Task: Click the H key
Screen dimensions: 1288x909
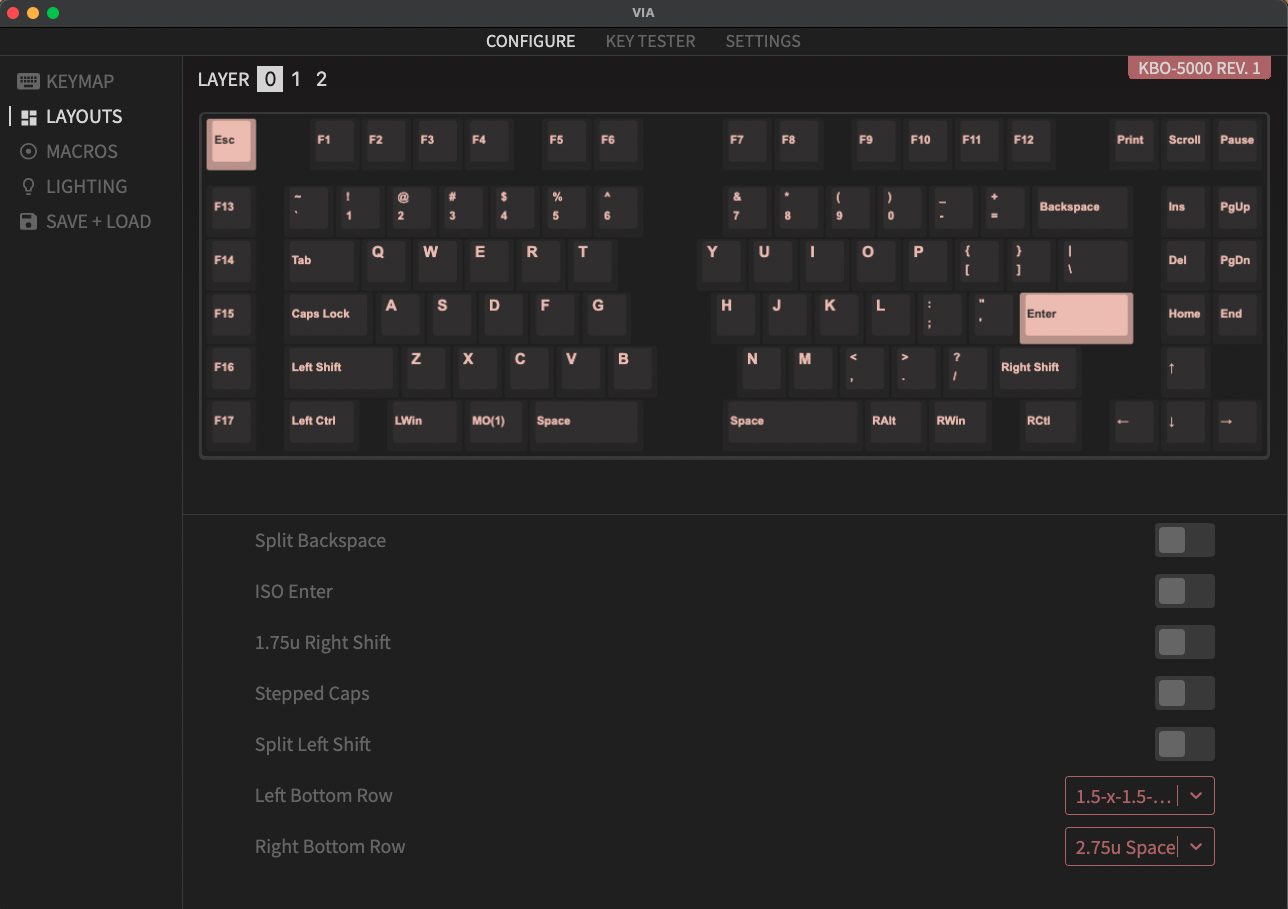Action: (734, 318)
